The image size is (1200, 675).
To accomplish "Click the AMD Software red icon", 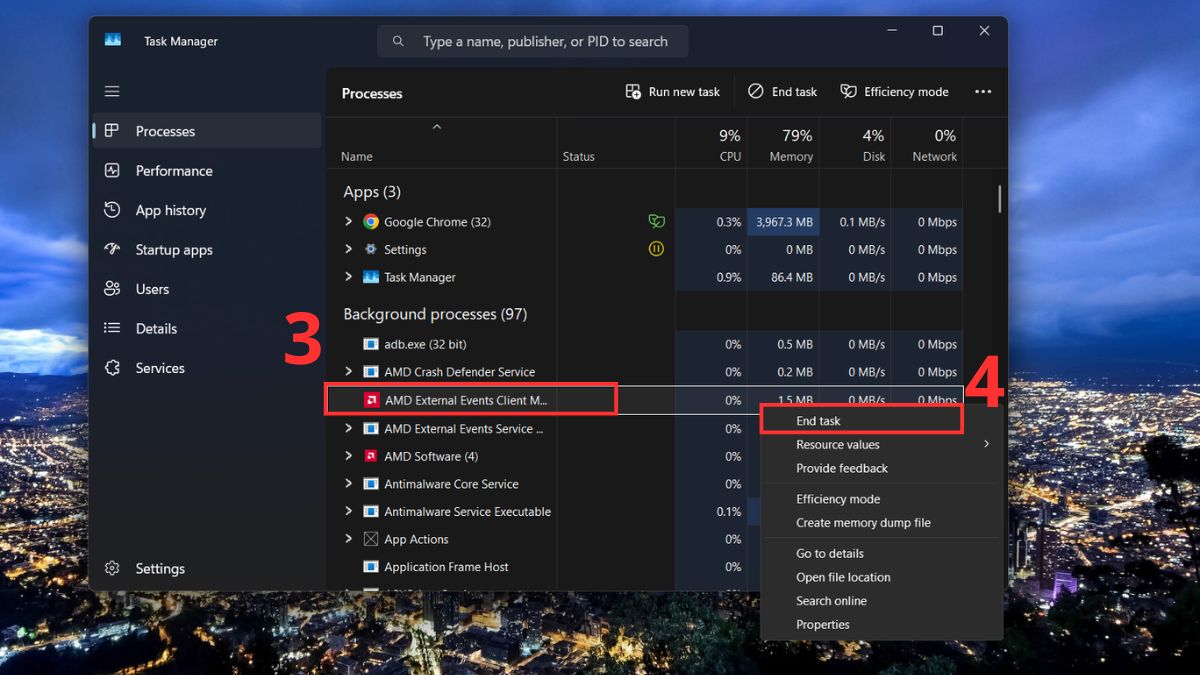I will click(371, 456).
